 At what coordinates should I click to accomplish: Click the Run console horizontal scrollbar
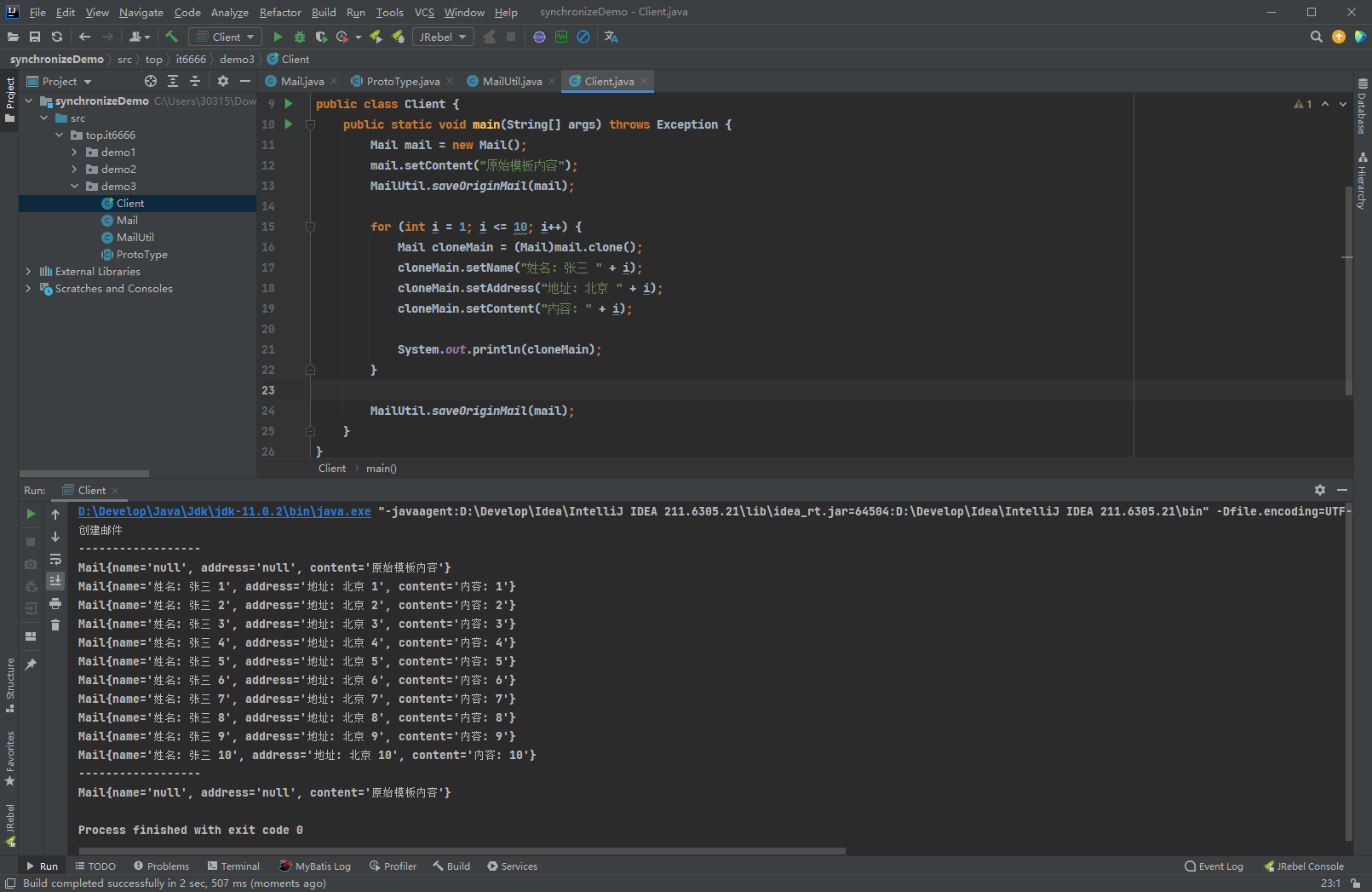click(x=462, y=850)
